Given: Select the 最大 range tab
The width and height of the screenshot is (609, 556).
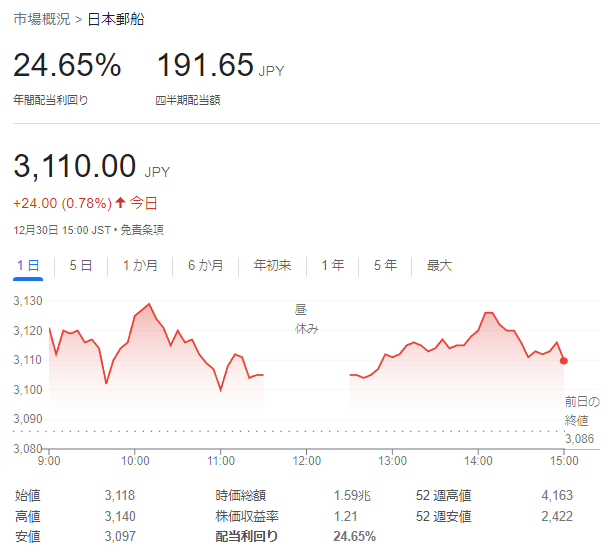Looking at the screenshot, I should 439,265.
